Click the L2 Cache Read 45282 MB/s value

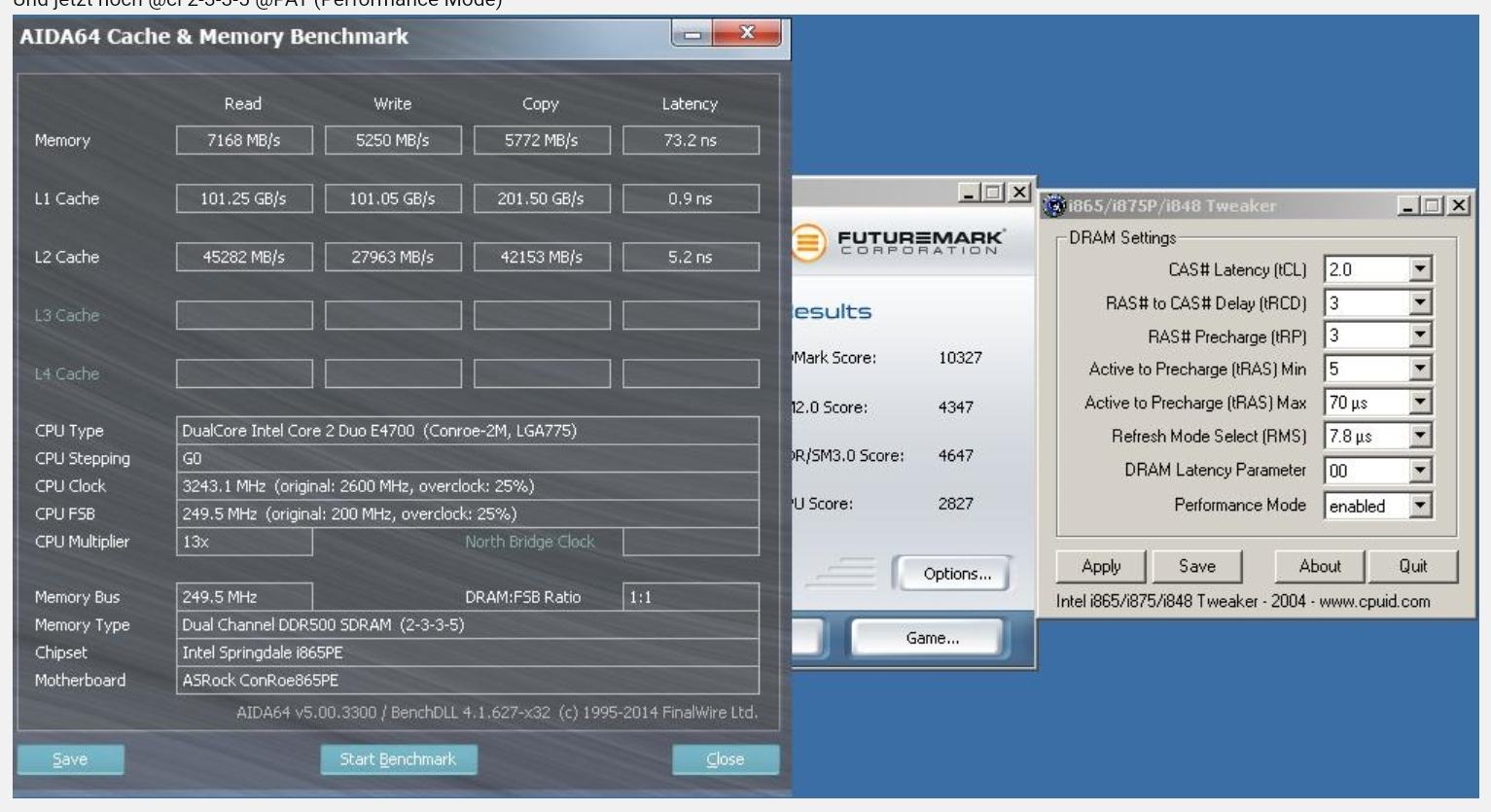[244, 257]
